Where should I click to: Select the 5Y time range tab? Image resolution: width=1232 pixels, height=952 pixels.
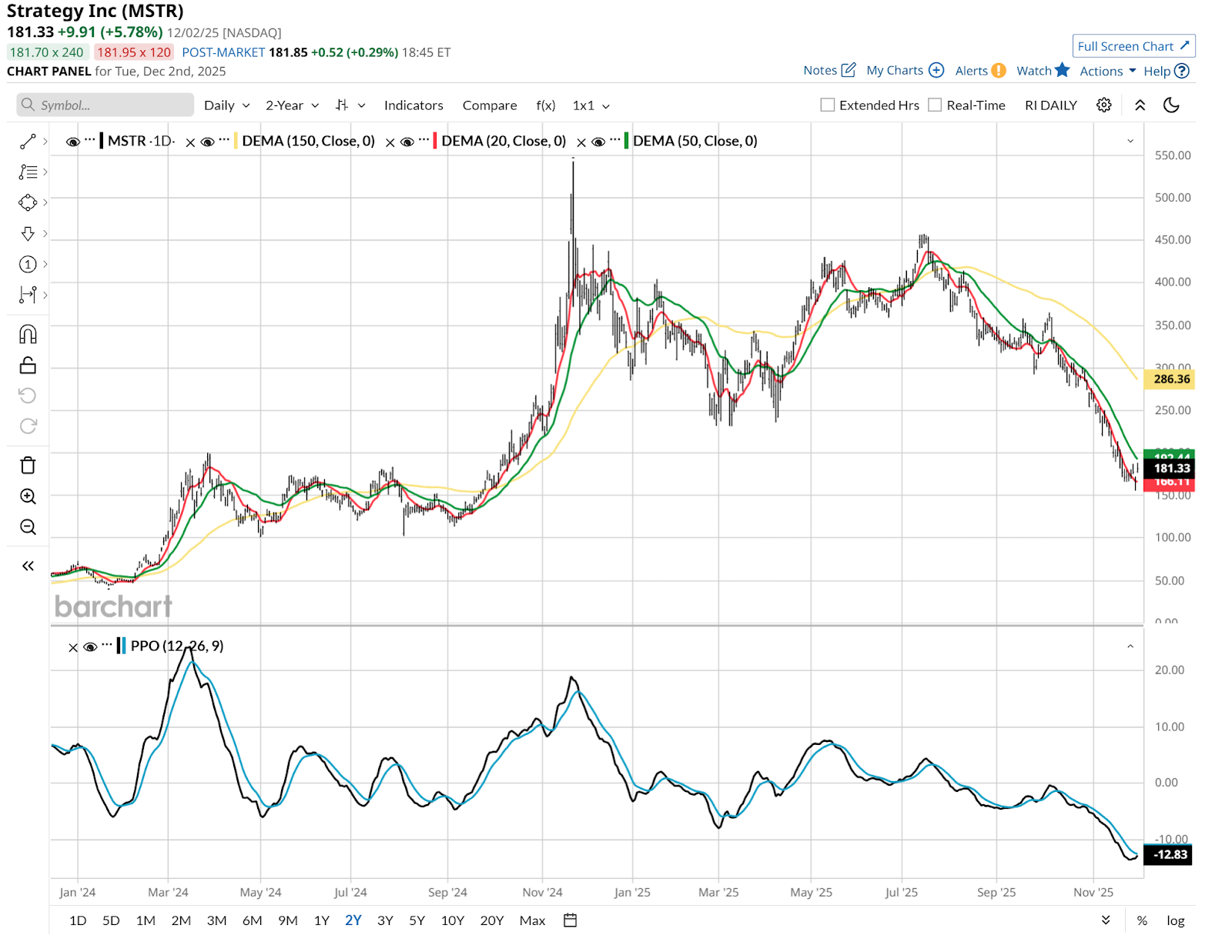pyautogui.click(x=417, y=920)
